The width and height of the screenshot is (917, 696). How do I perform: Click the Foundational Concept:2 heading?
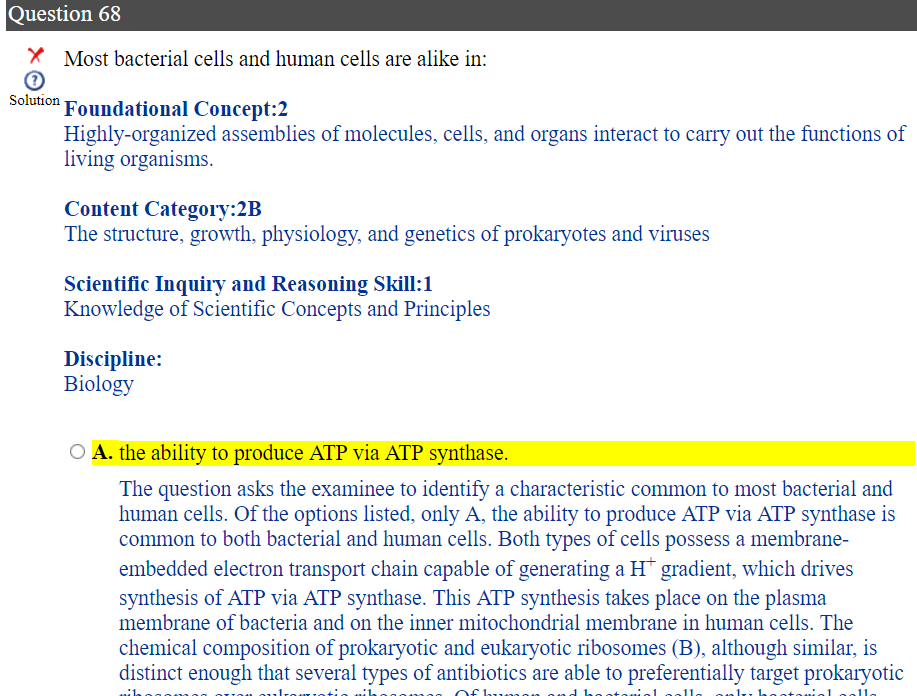click(176, 109)
